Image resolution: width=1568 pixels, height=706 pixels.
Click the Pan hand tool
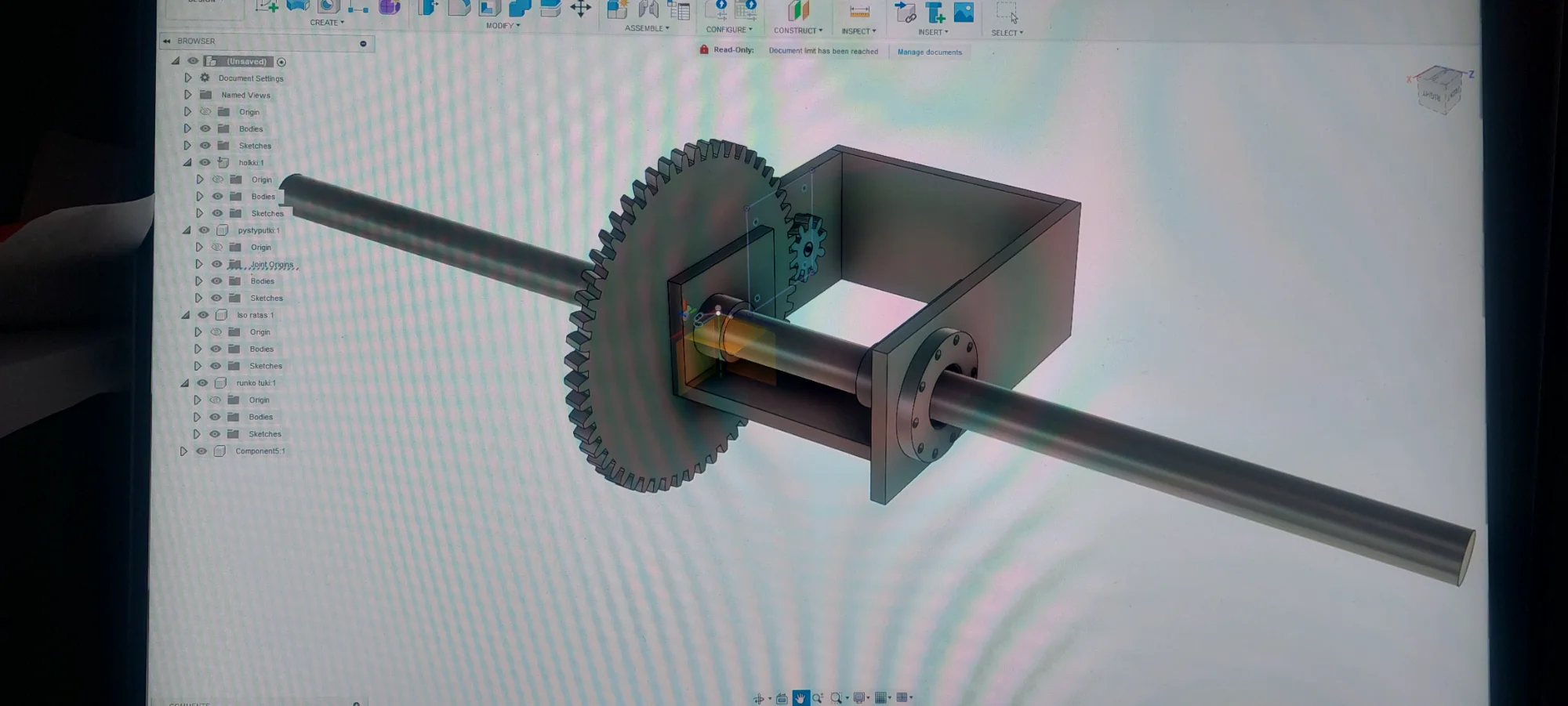pyautogui.click(x=800, y=697)
